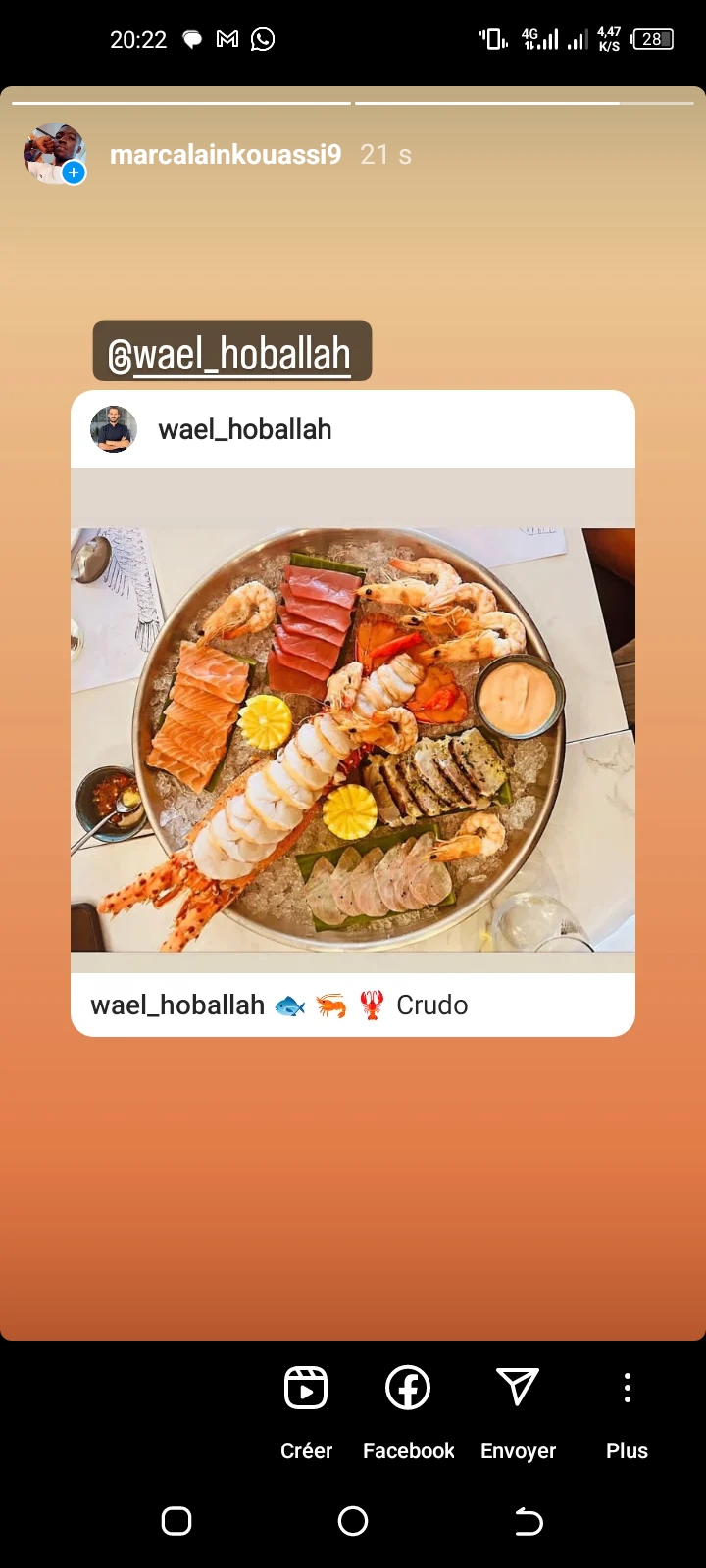Open wael_hoballah avatar in shared post

tap(114, 429)
